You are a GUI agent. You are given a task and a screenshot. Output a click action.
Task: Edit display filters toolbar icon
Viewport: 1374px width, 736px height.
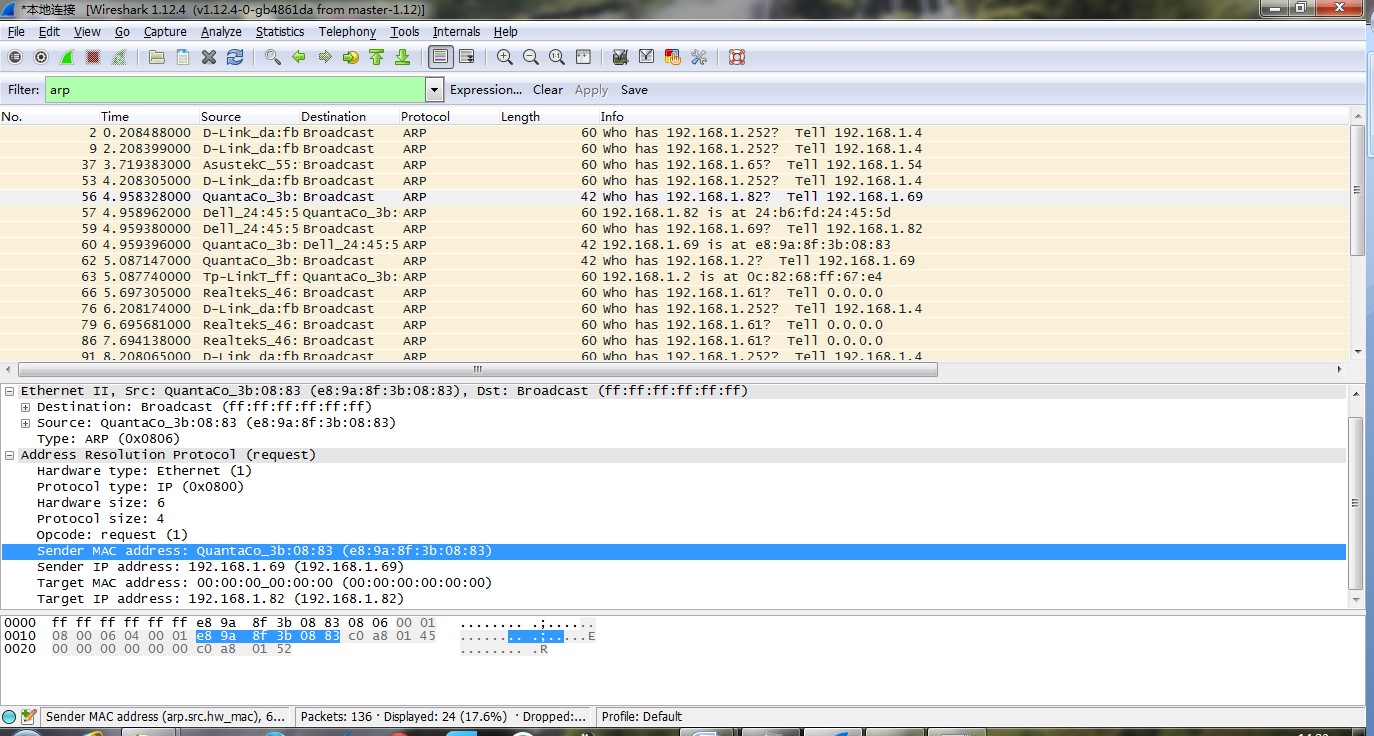647,57
